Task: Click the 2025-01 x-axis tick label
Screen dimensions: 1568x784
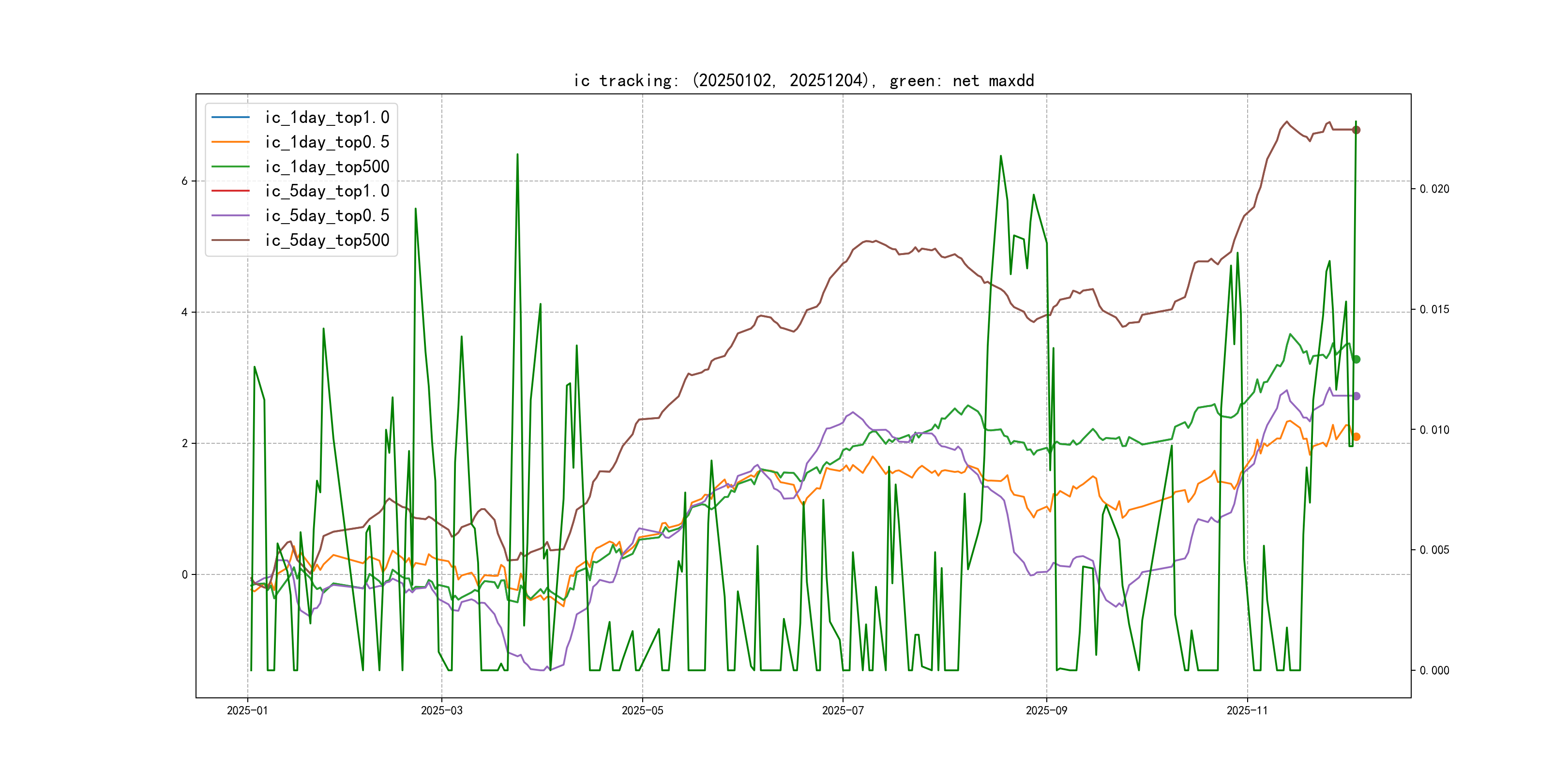Action: pyautogui.click(x=247, y=710)
